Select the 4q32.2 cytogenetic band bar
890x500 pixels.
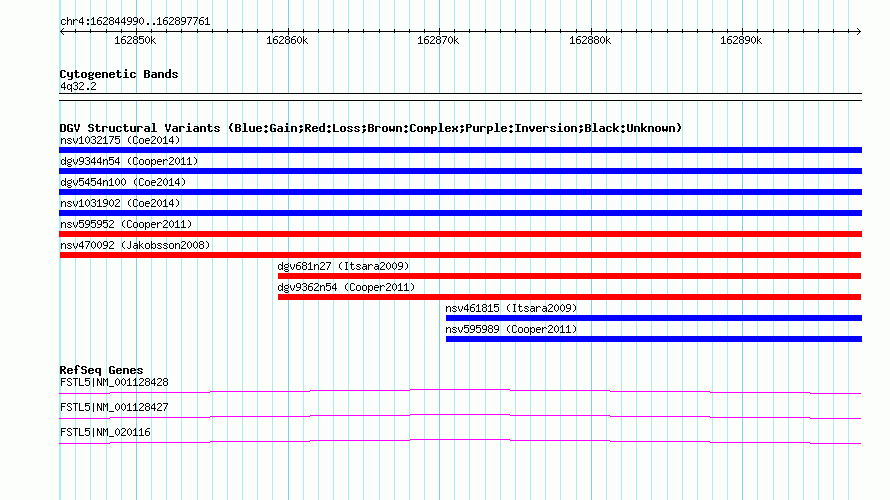(460, 97)
